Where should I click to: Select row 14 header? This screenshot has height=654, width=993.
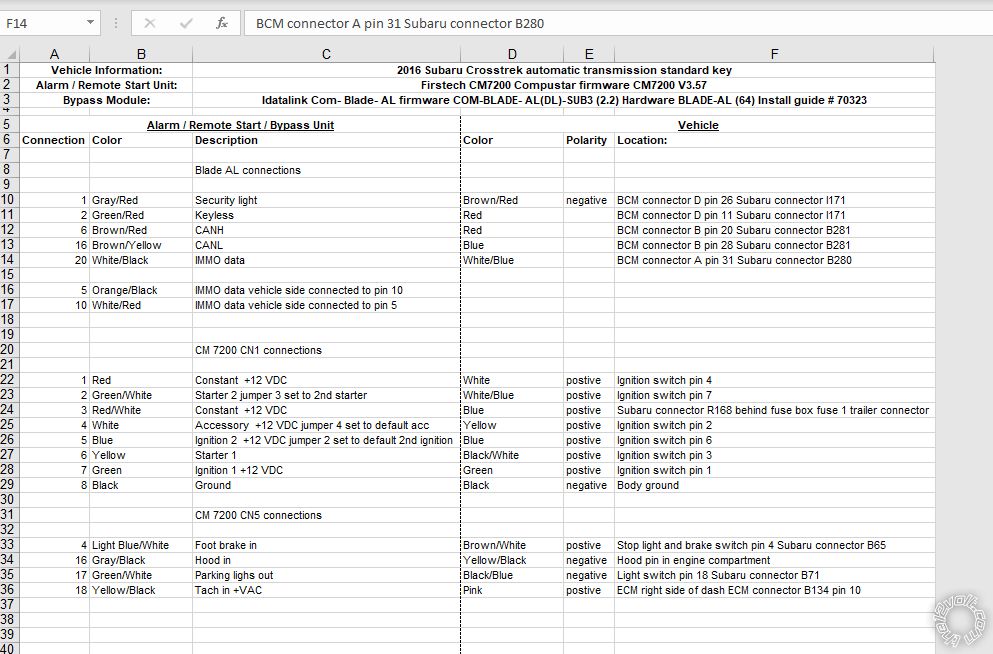(x=9, y=260)
